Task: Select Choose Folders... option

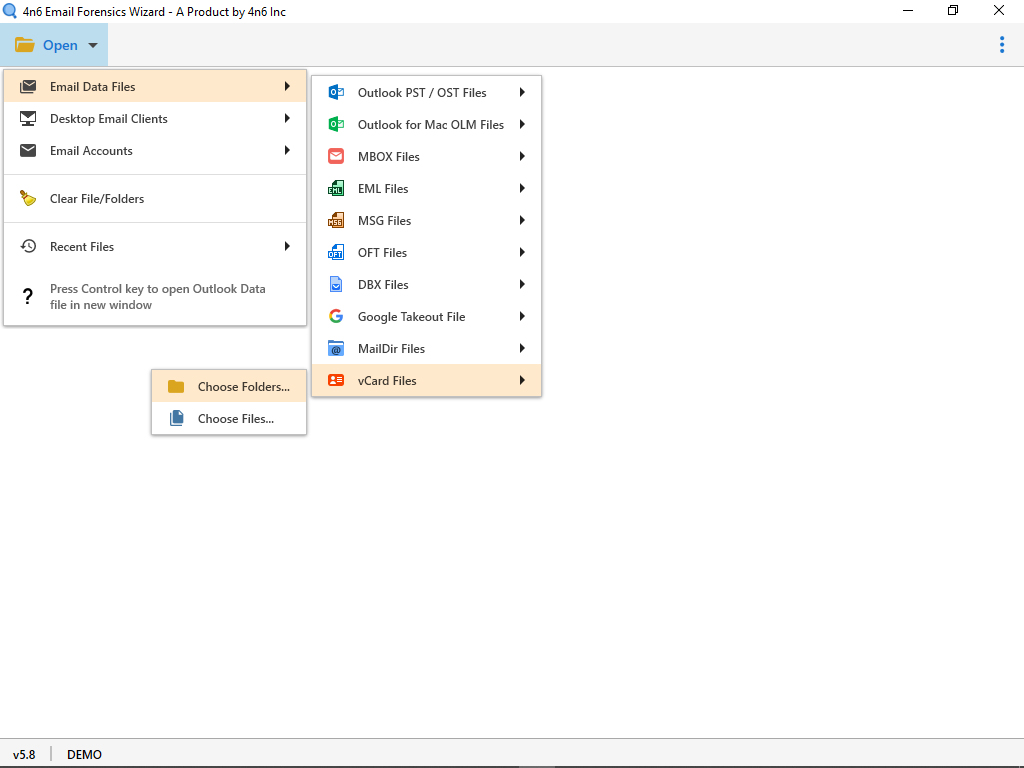Action: pyautogui.click(x=229, y=387)
